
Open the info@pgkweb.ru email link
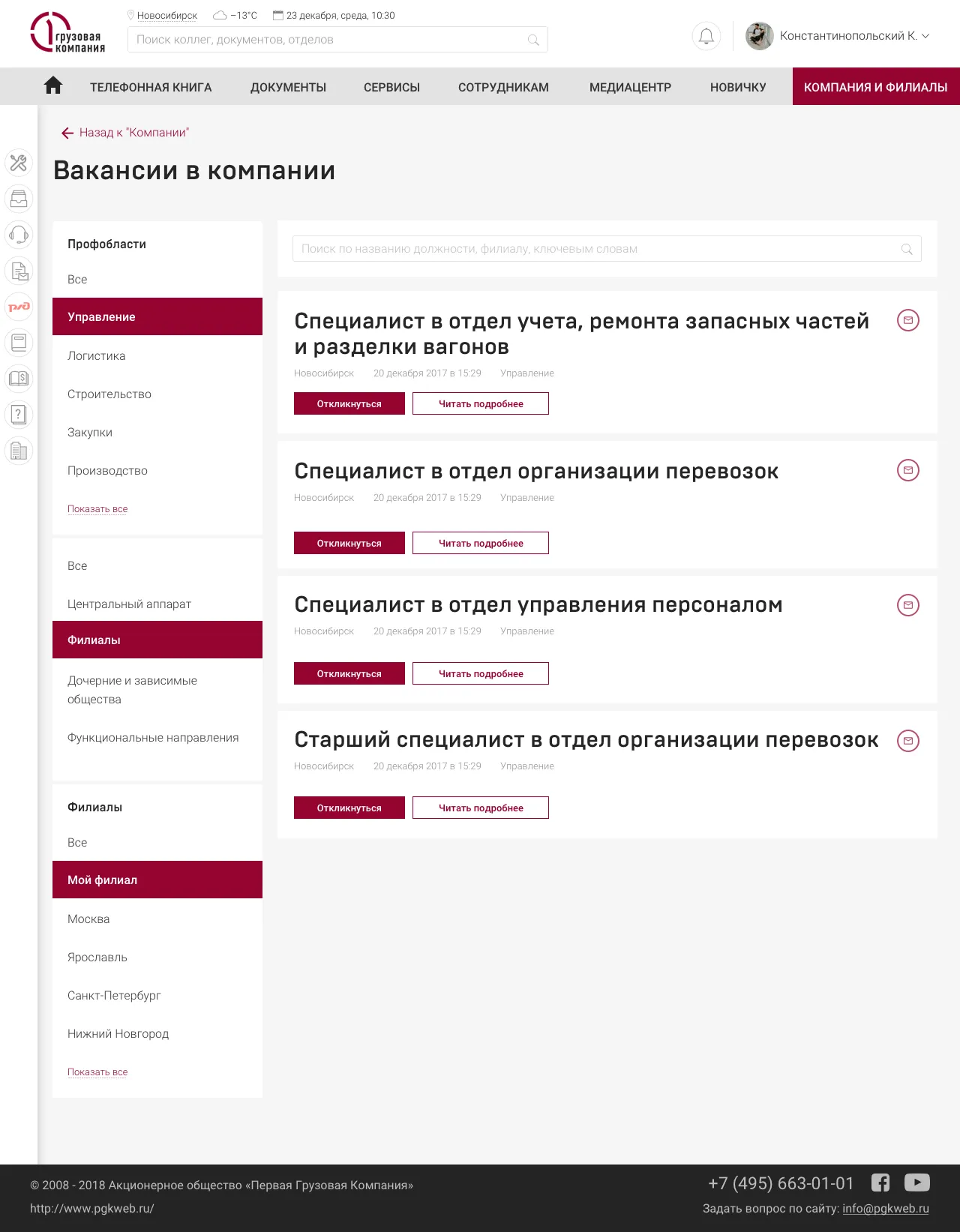click(886, 1208)
